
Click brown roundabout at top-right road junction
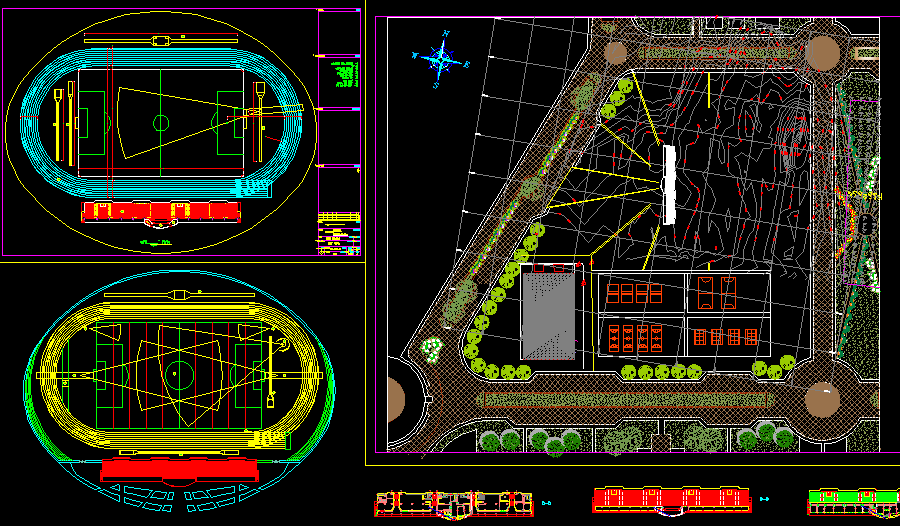(823, 53)
